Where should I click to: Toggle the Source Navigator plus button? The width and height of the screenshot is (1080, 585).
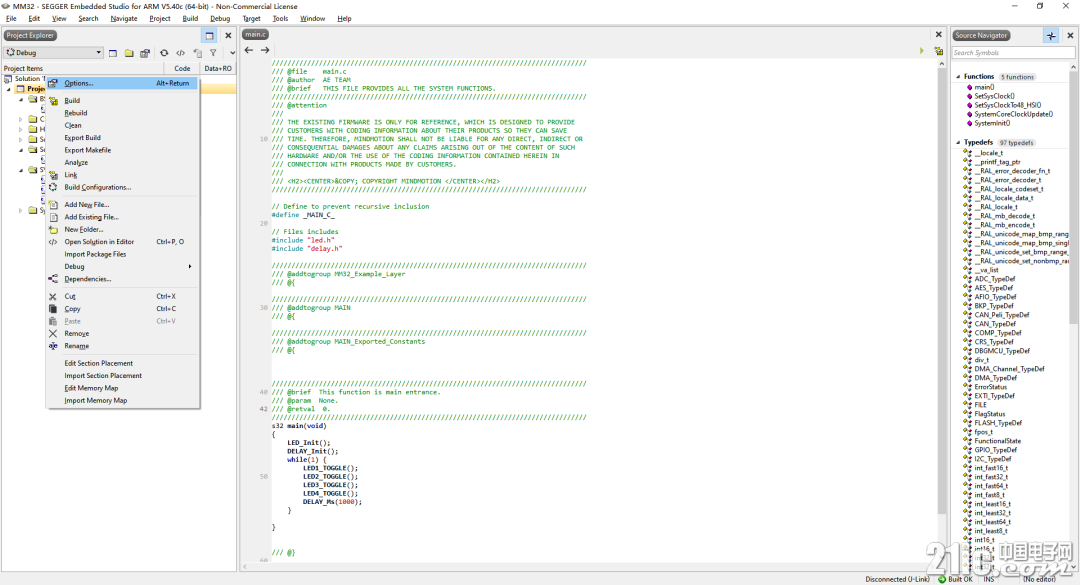tap(1051, 35)
